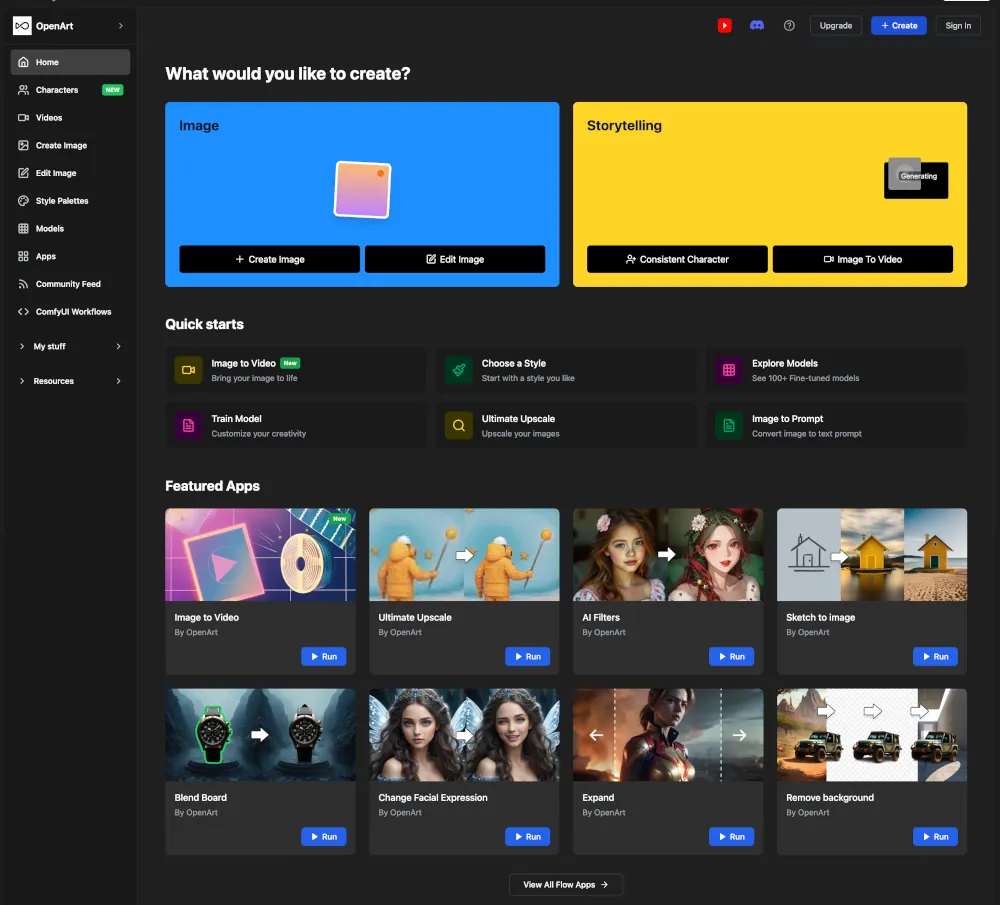This screenshot has width=1000, height=905.
Task: Run the Change Facial Expression app
Action: click(527, 837)
